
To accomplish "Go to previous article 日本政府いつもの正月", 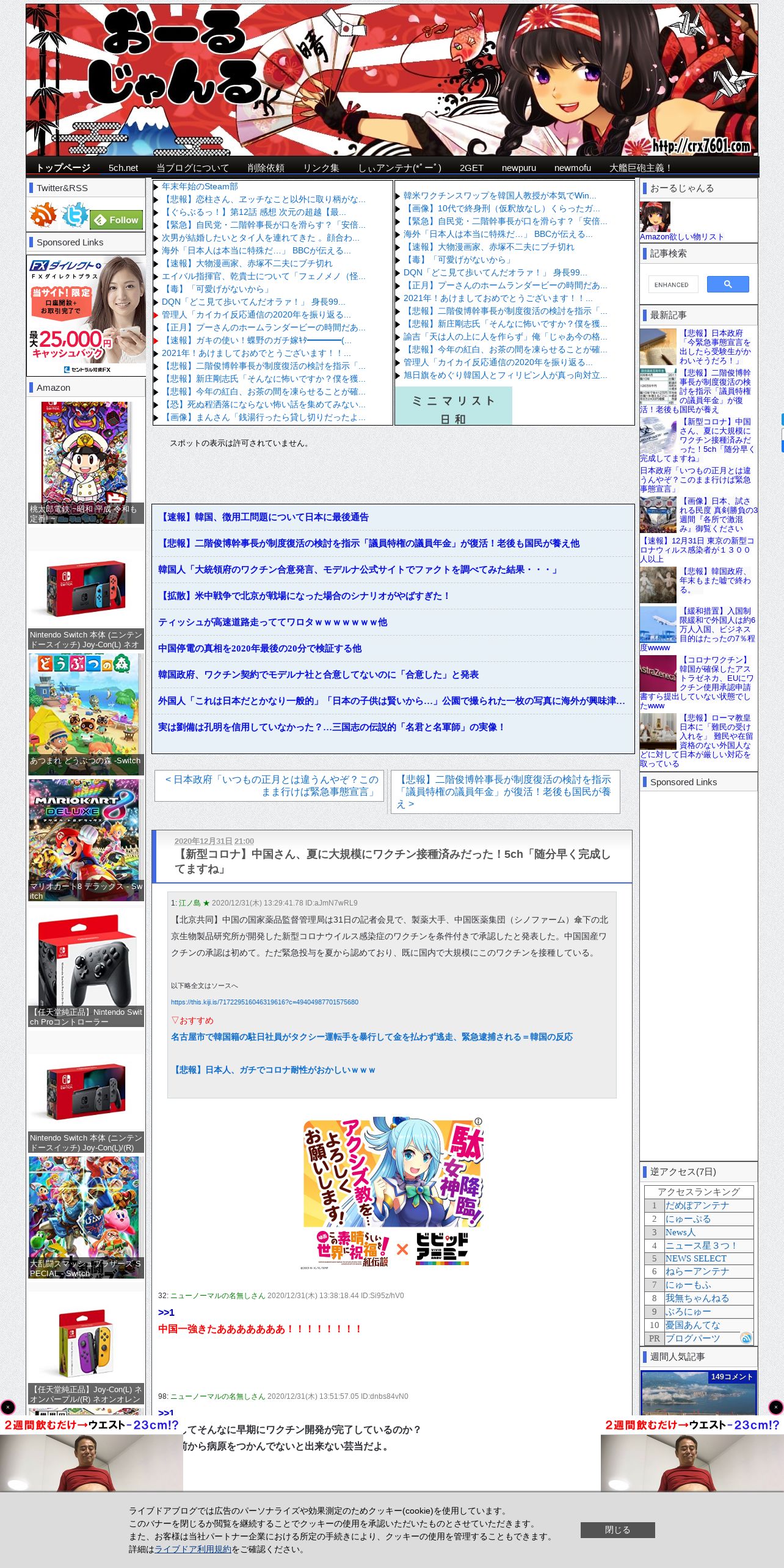I will tap(269, 785).
